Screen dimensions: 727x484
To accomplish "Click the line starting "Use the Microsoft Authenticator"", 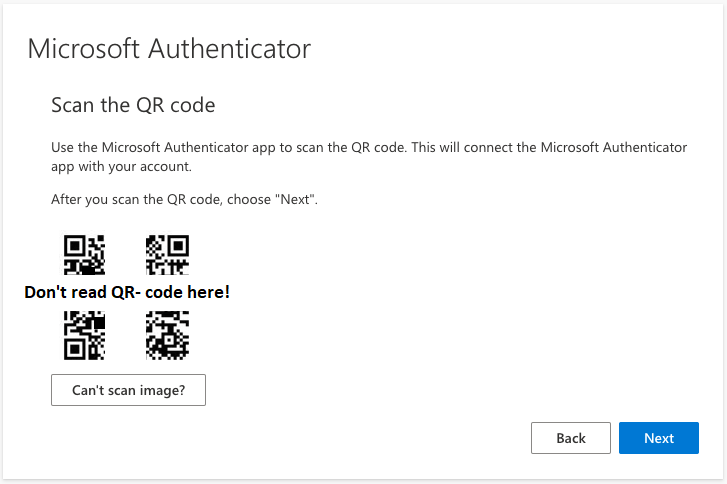I will pos(369,148).
